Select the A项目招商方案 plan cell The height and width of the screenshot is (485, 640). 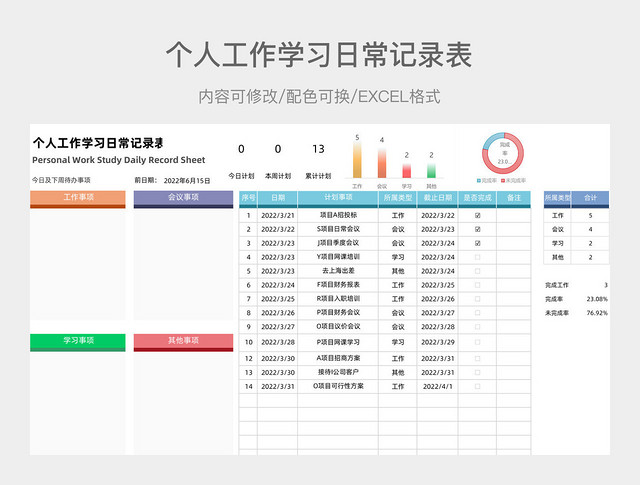tap(338, 358)
